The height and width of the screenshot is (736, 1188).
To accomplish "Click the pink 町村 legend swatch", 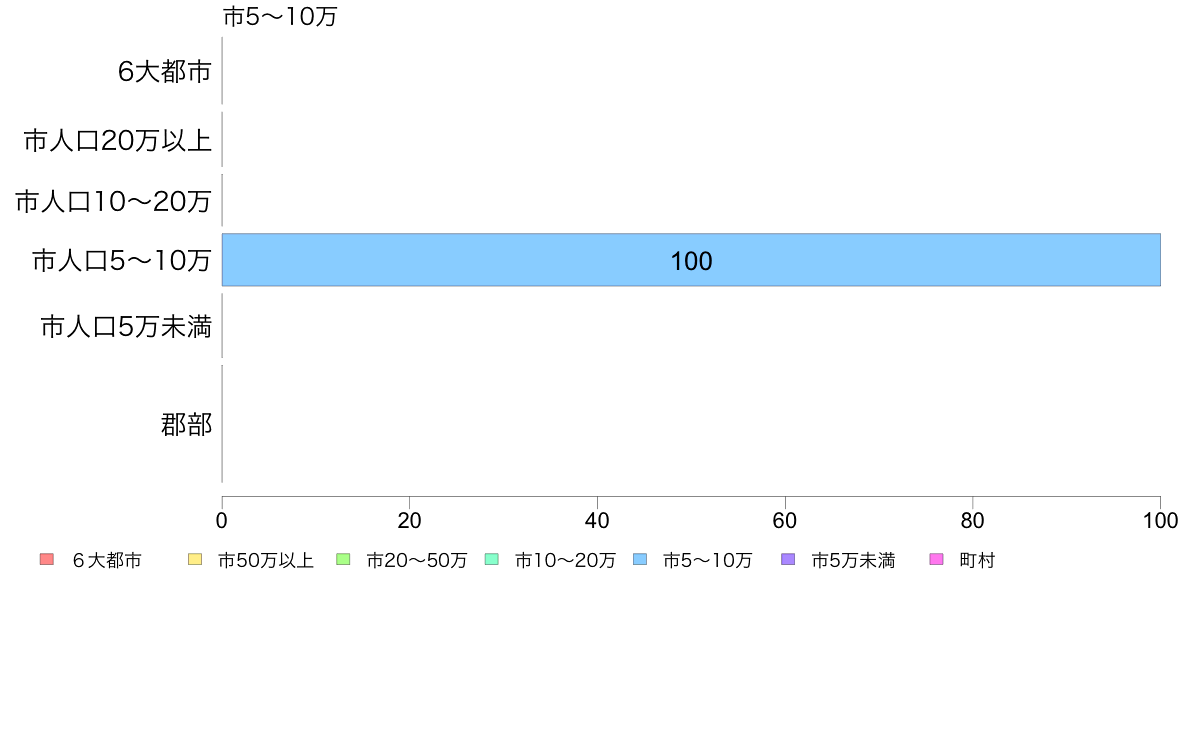I will pyautogui.click(x=936, y=559).
